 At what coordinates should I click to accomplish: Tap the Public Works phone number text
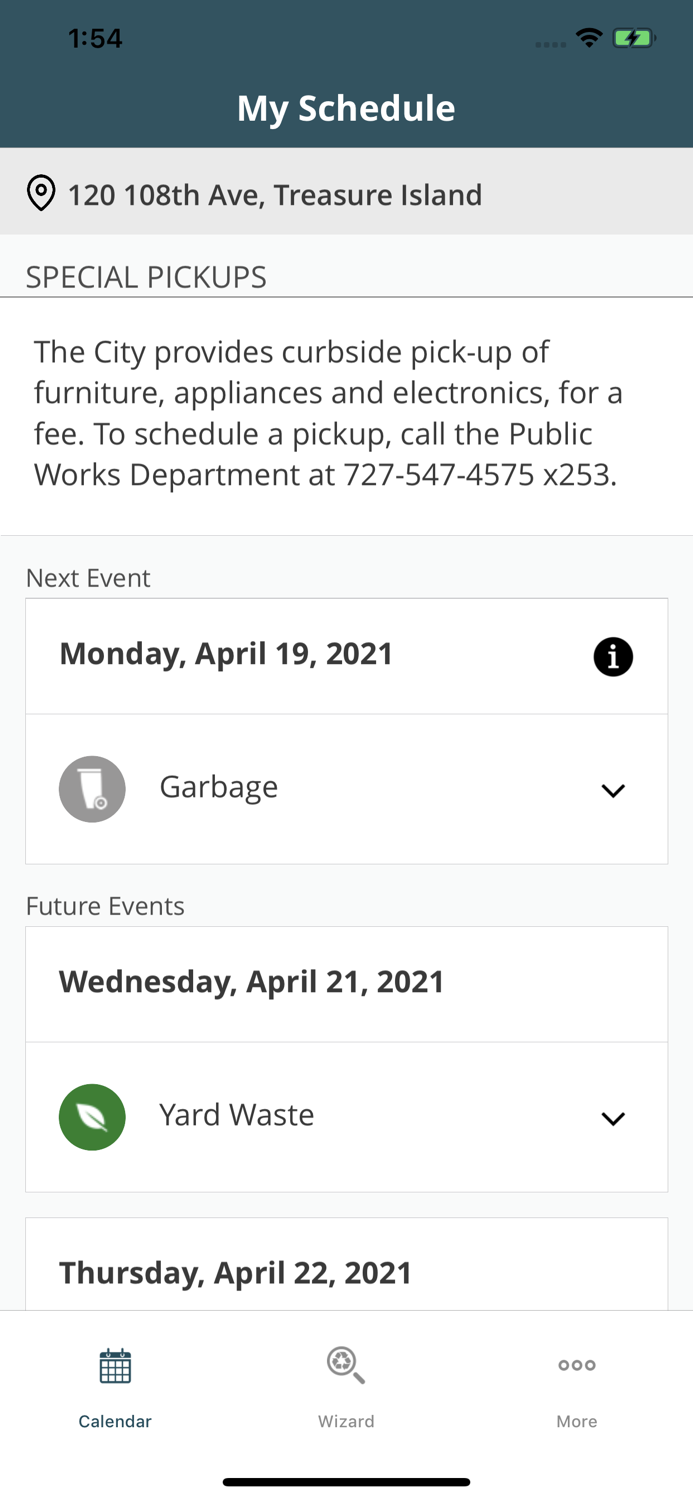478,474
